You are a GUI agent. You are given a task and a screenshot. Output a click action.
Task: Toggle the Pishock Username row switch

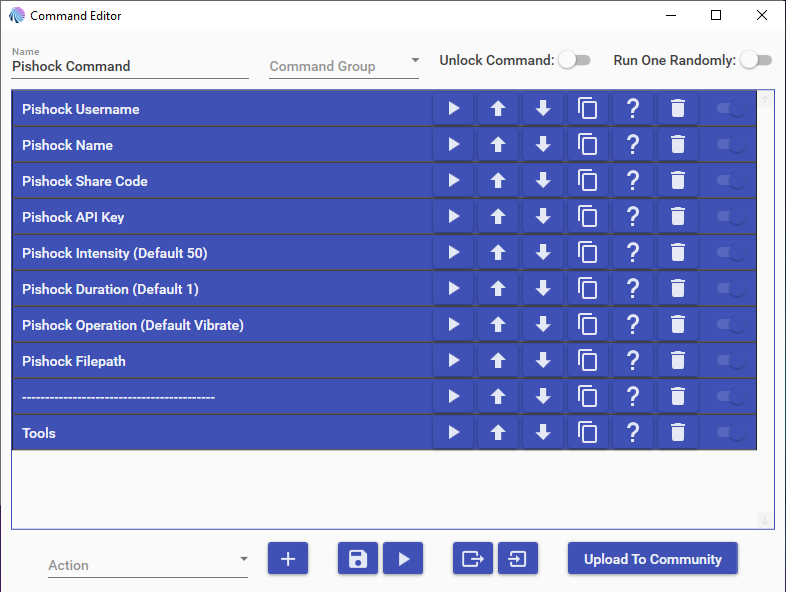click(x=731, y=108)
